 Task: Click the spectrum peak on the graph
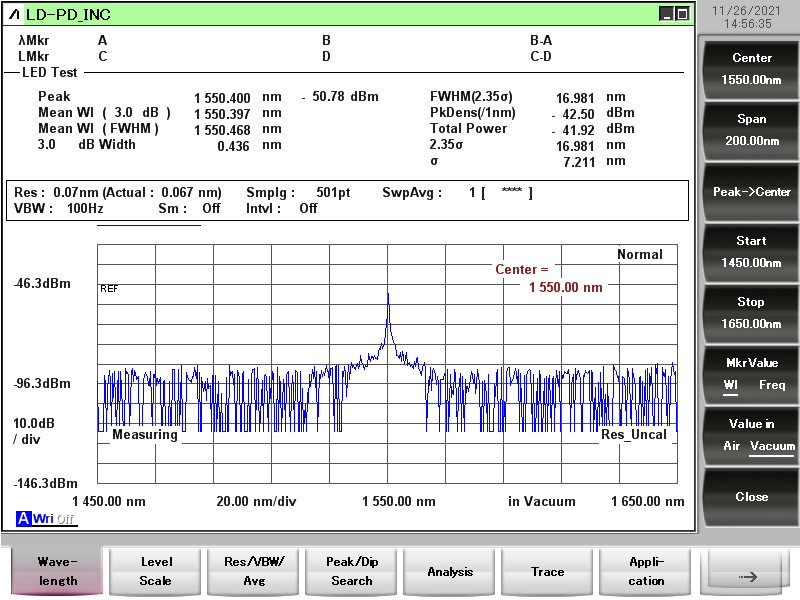pos(388,294)
